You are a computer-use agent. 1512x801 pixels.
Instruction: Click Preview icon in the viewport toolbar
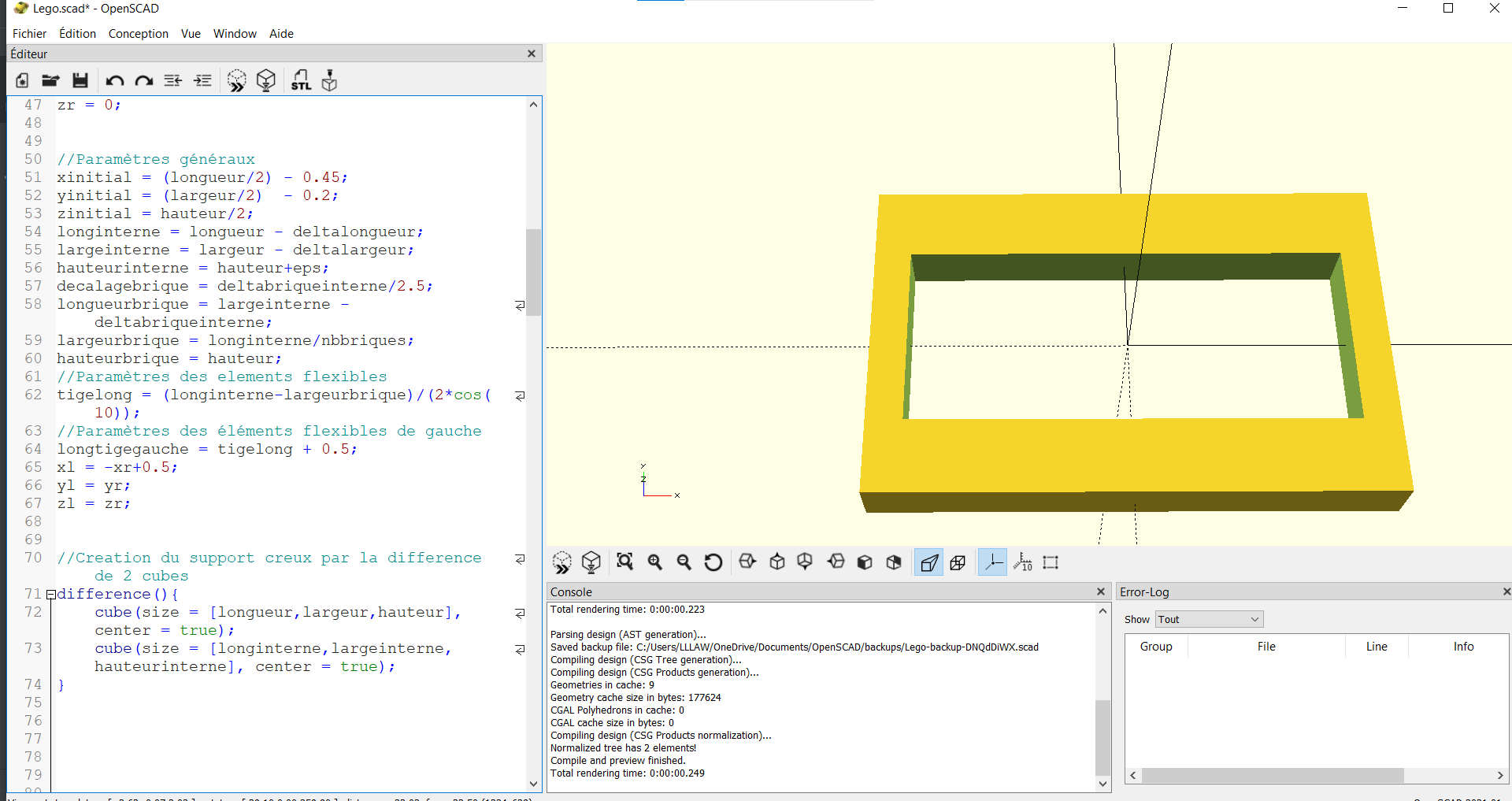click(x=561, y=562)
